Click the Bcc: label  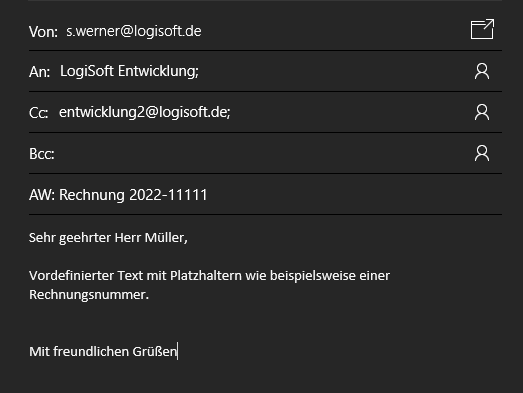click(42, 154)
